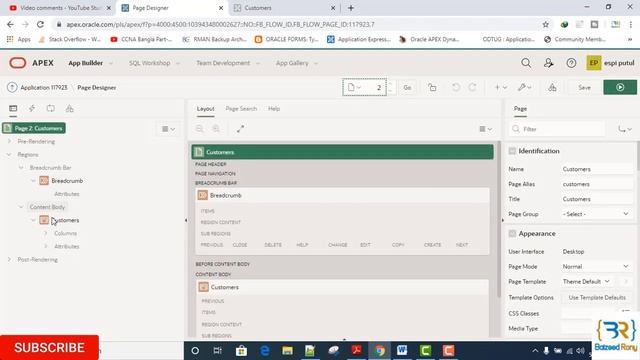Collapse the Regions node

(9, 154)
